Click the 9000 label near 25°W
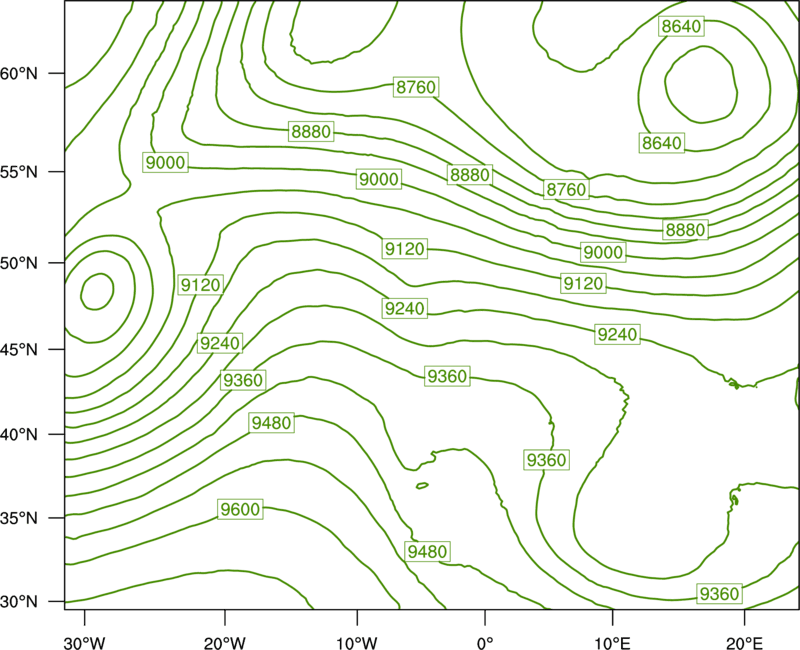The width and height of the screenshot is (800, 650). click(165, 163)
